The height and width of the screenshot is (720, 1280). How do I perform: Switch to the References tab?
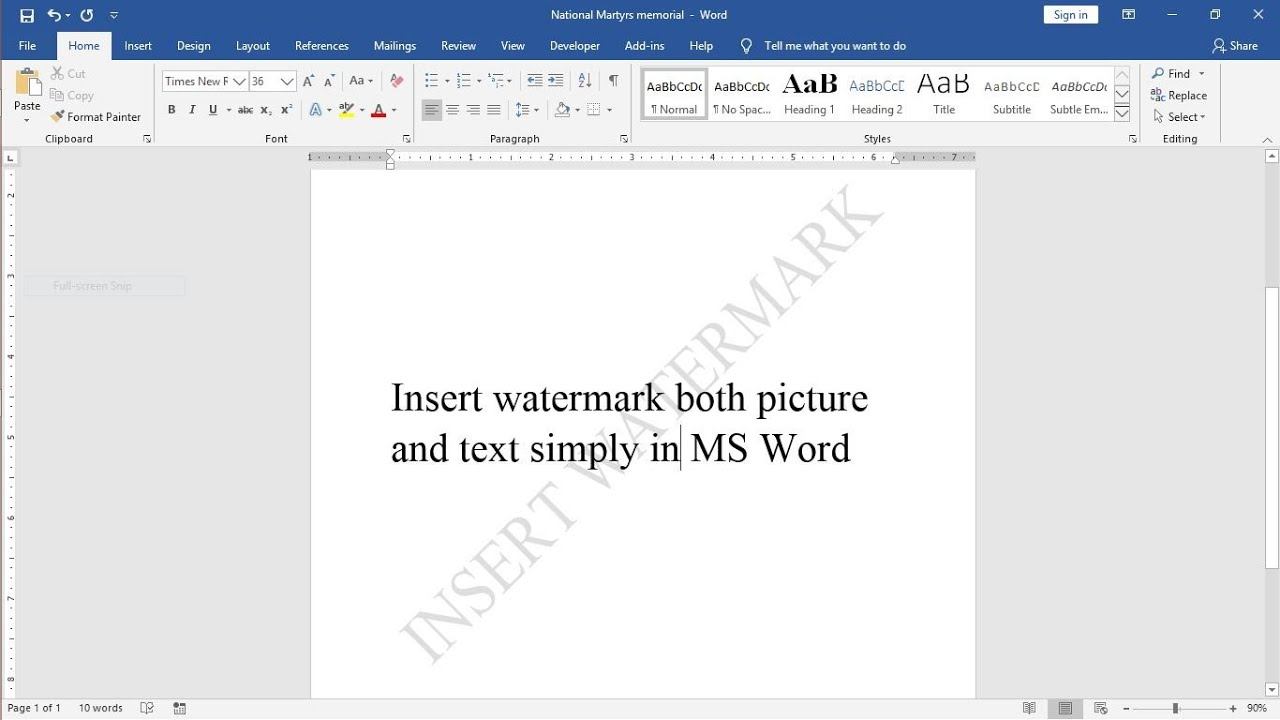[322, 46]
